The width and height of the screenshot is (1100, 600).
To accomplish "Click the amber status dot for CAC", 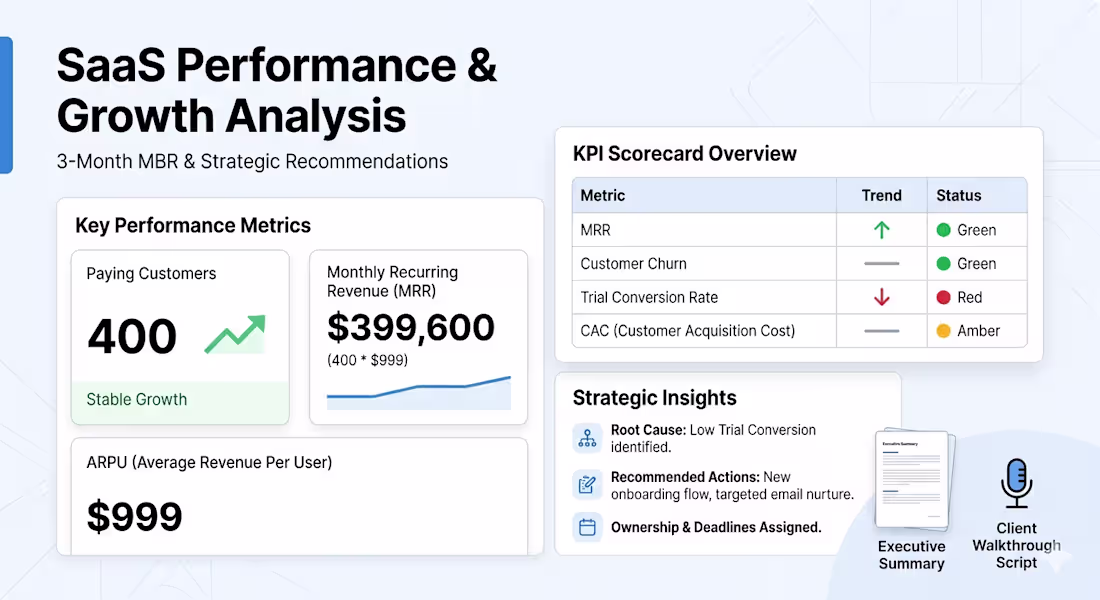I will click(944, 331).
